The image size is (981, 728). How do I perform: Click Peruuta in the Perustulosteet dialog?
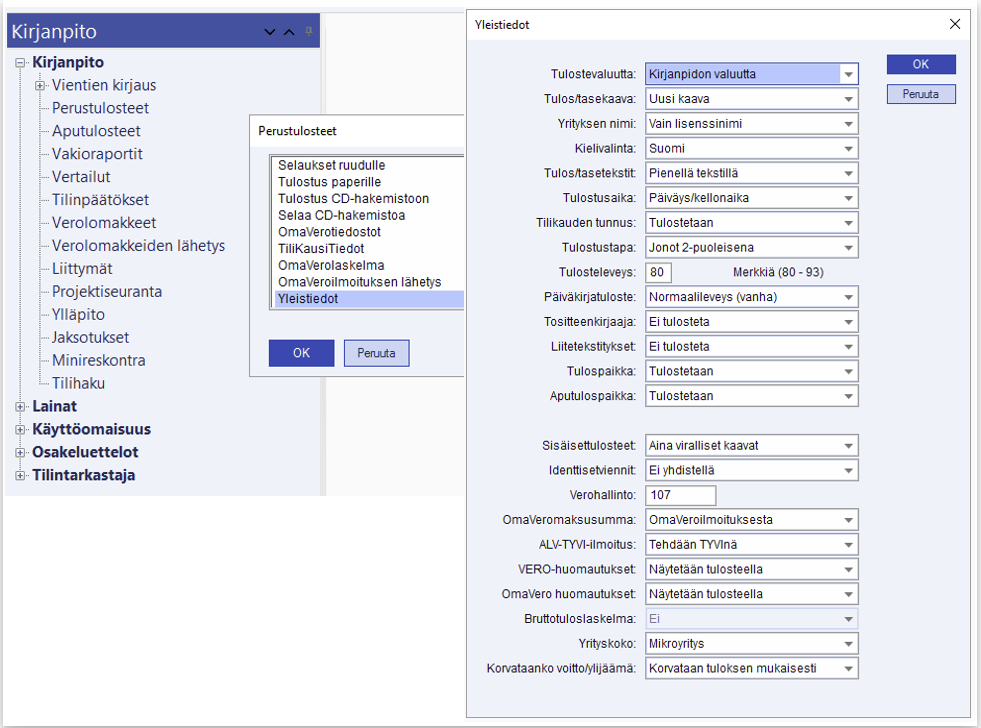pyautogui.click(x=376, y=353)
